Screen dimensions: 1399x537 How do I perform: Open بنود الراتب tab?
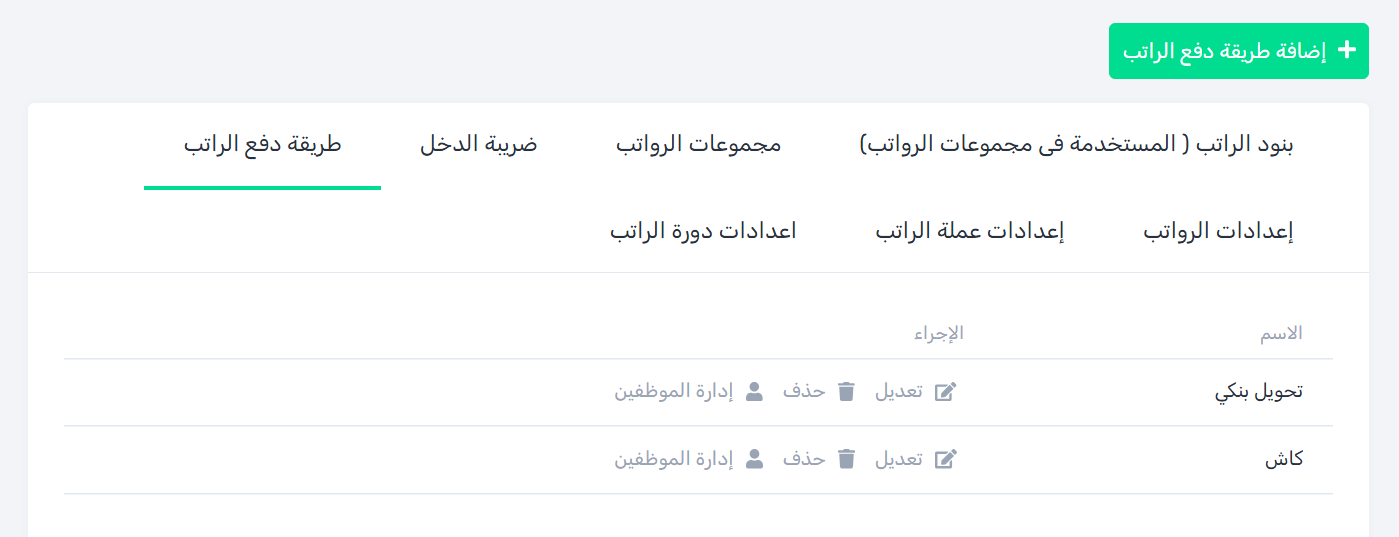pos(1076,144)
